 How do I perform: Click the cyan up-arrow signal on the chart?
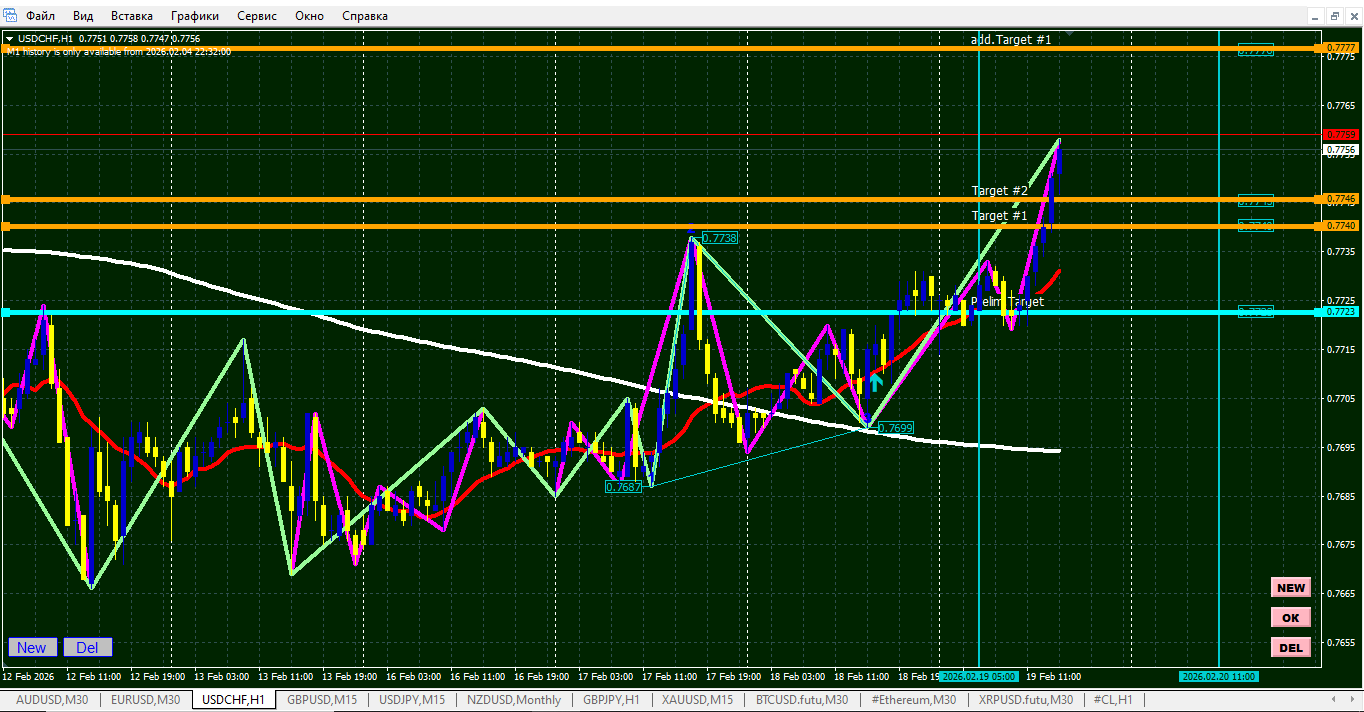876,381
